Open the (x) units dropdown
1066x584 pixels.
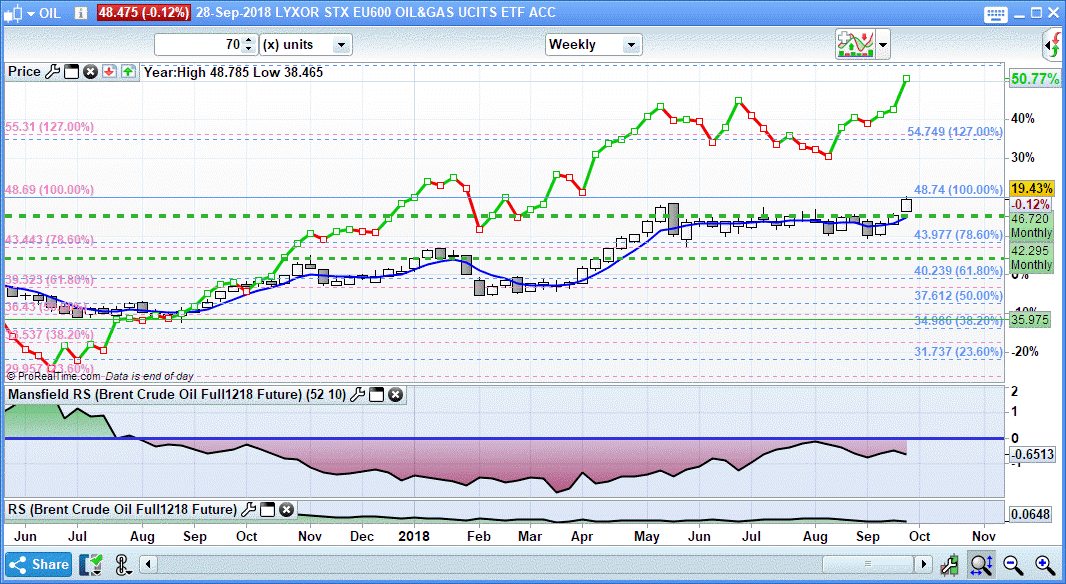point(305,44)
